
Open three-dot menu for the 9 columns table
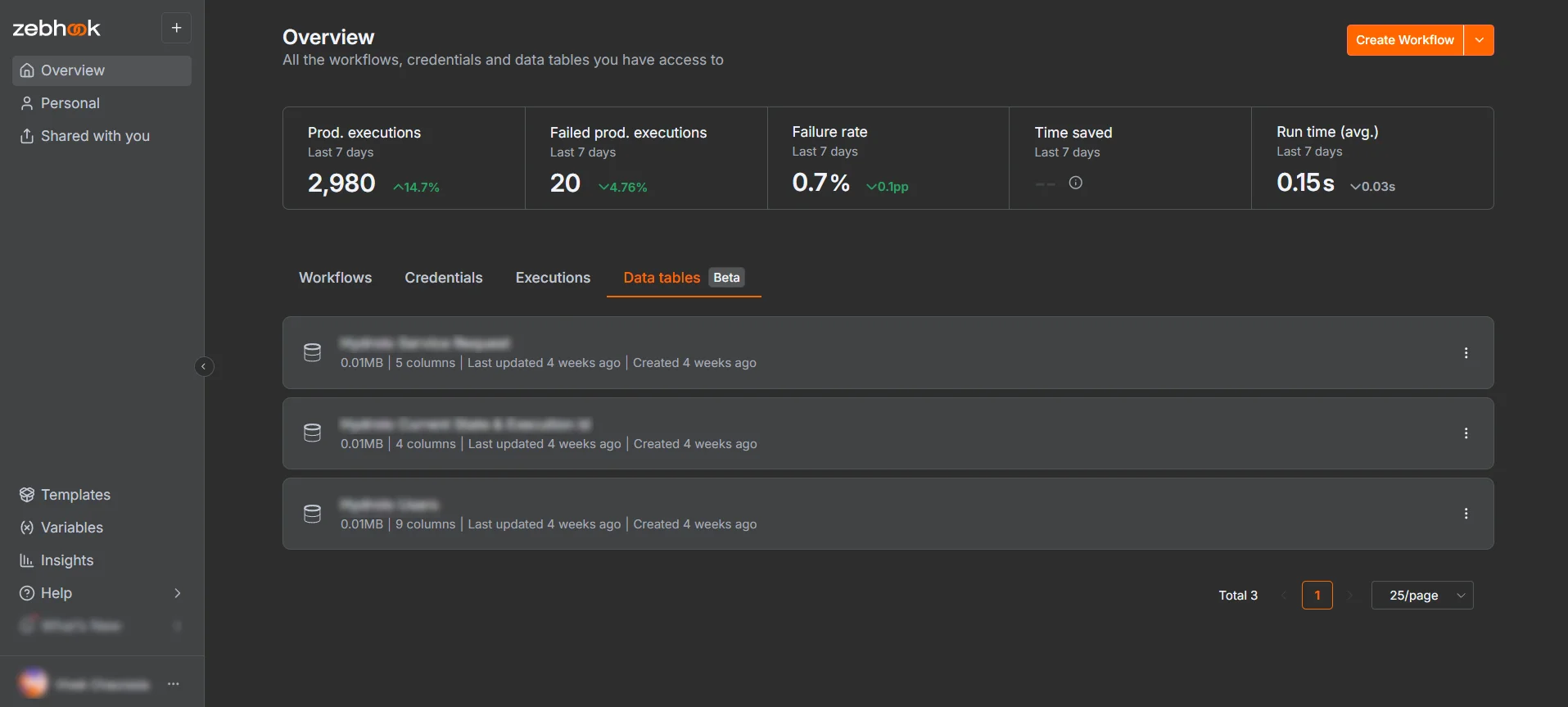[x=1465, y=514]
